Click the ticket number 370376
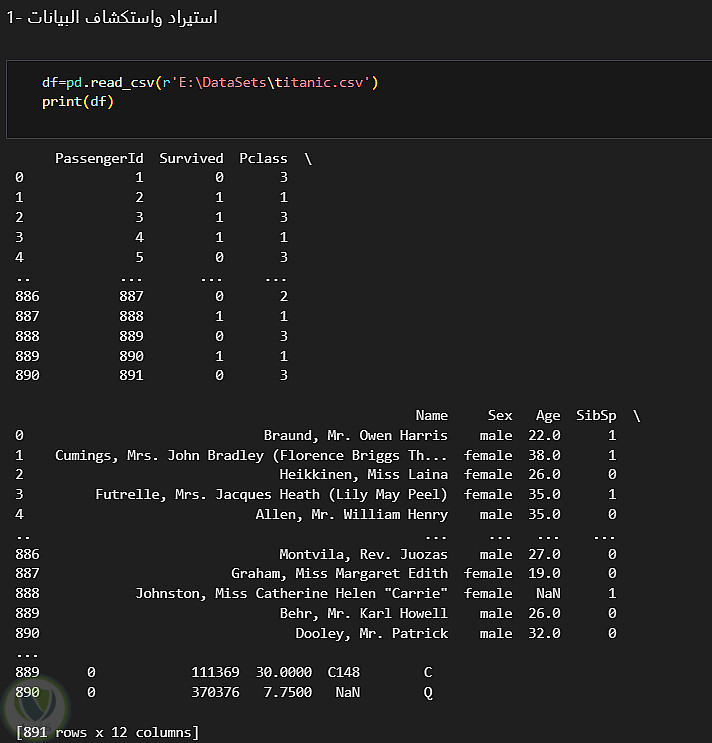 point(215,692)
